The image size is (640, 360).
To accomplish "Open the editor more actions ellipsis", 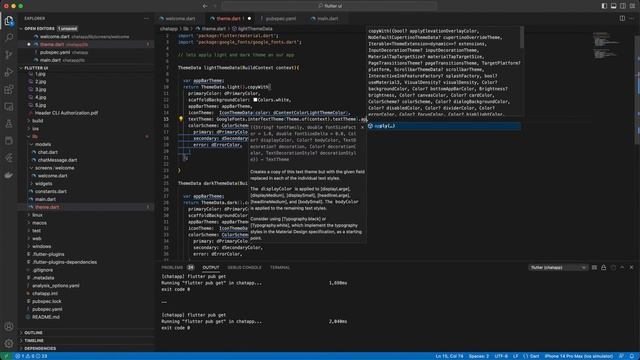I will coord(631,18).
